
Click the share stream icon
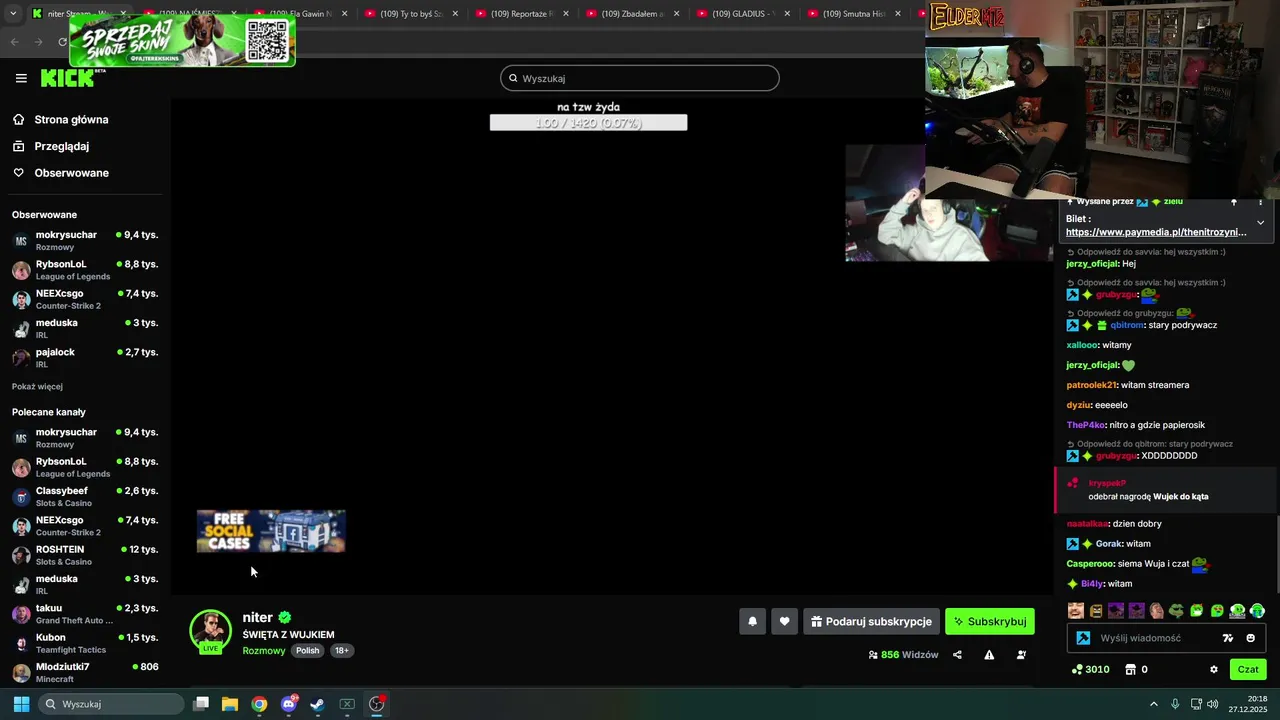click(957, 655)
